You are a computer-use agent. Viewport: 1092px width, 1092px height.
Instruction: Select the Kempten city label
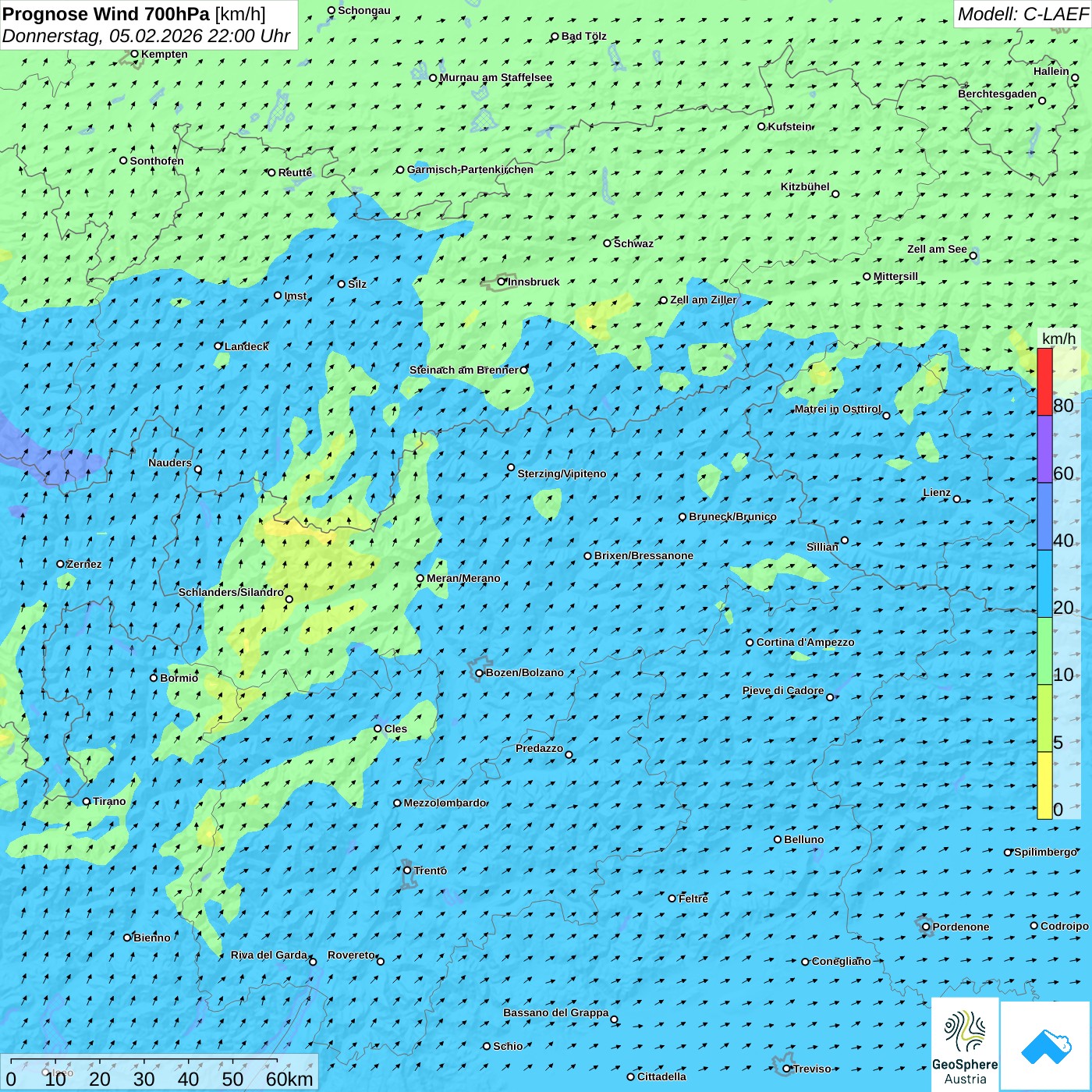coord(164,54)
